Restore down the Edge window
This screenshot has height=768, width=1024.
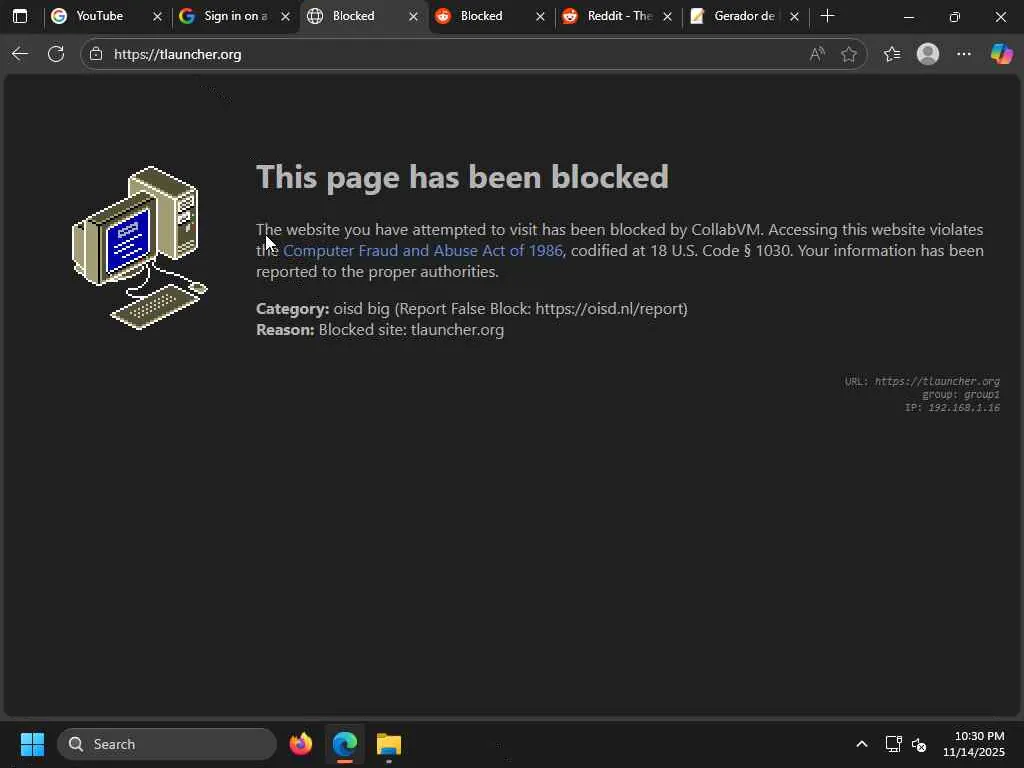tap(955, 16)
